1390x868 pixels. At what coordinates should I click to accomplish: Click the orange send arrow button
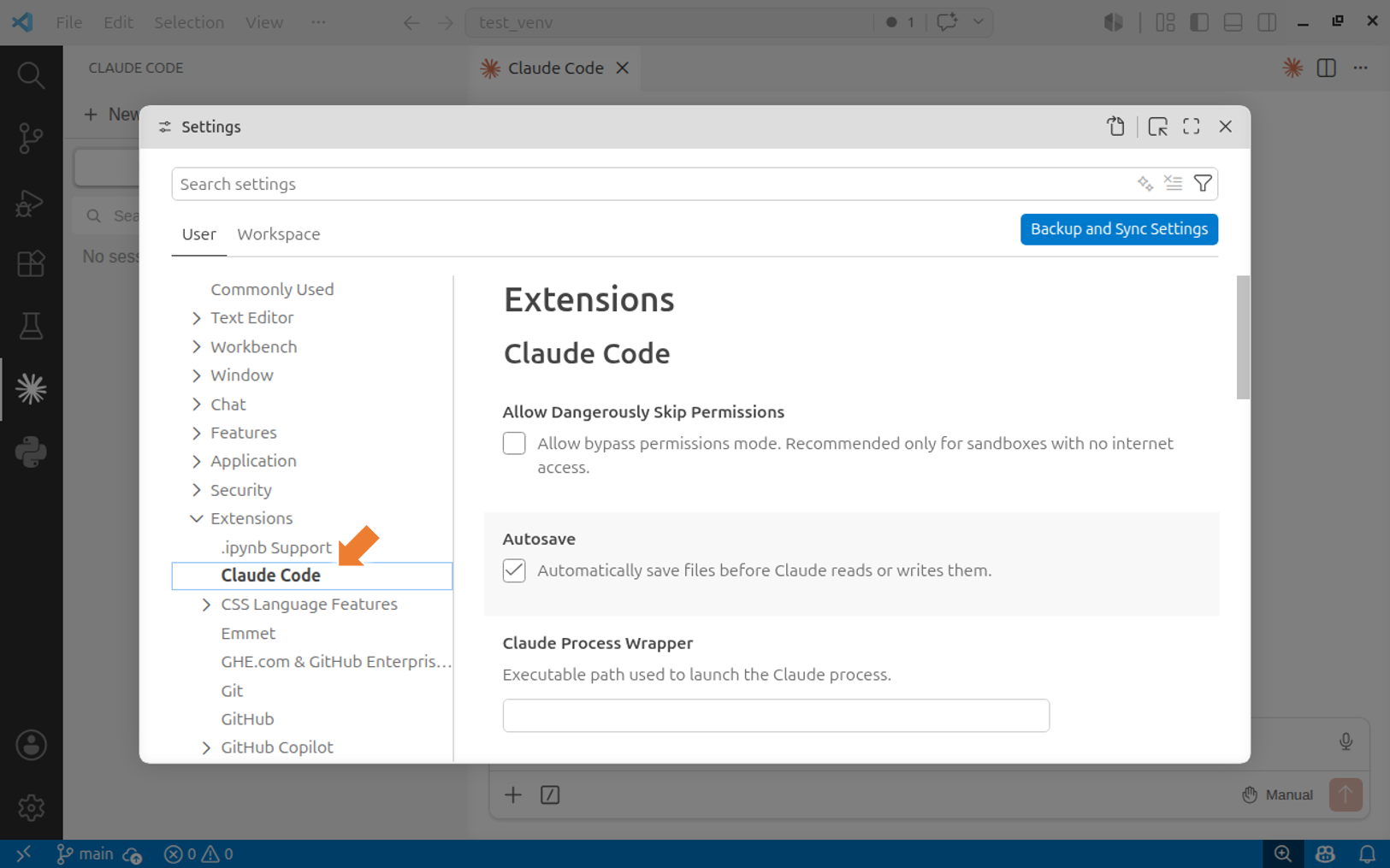click(1346, 795)
